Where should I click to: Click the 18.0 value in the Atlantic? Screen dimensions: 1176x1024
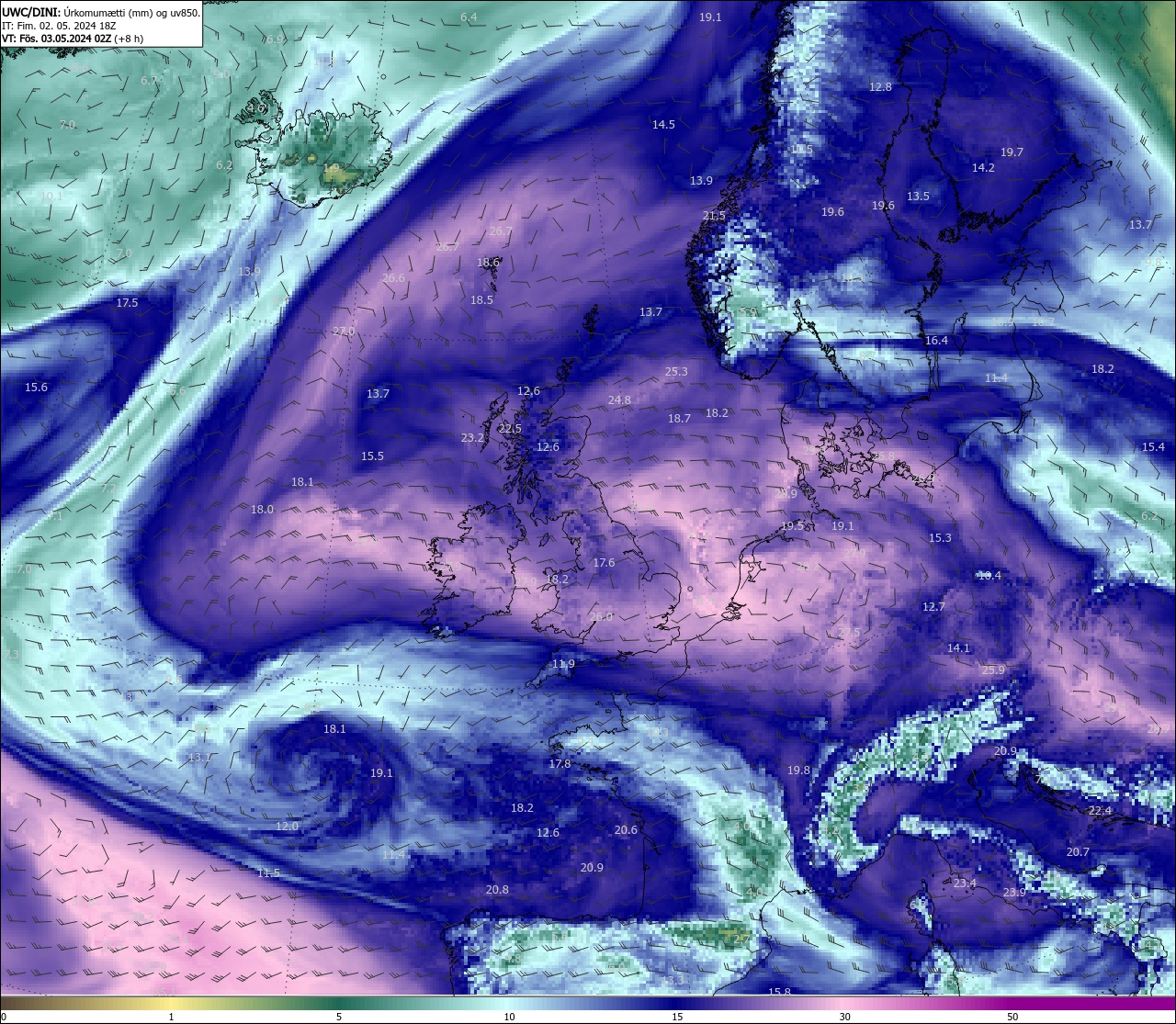point(262,509)
